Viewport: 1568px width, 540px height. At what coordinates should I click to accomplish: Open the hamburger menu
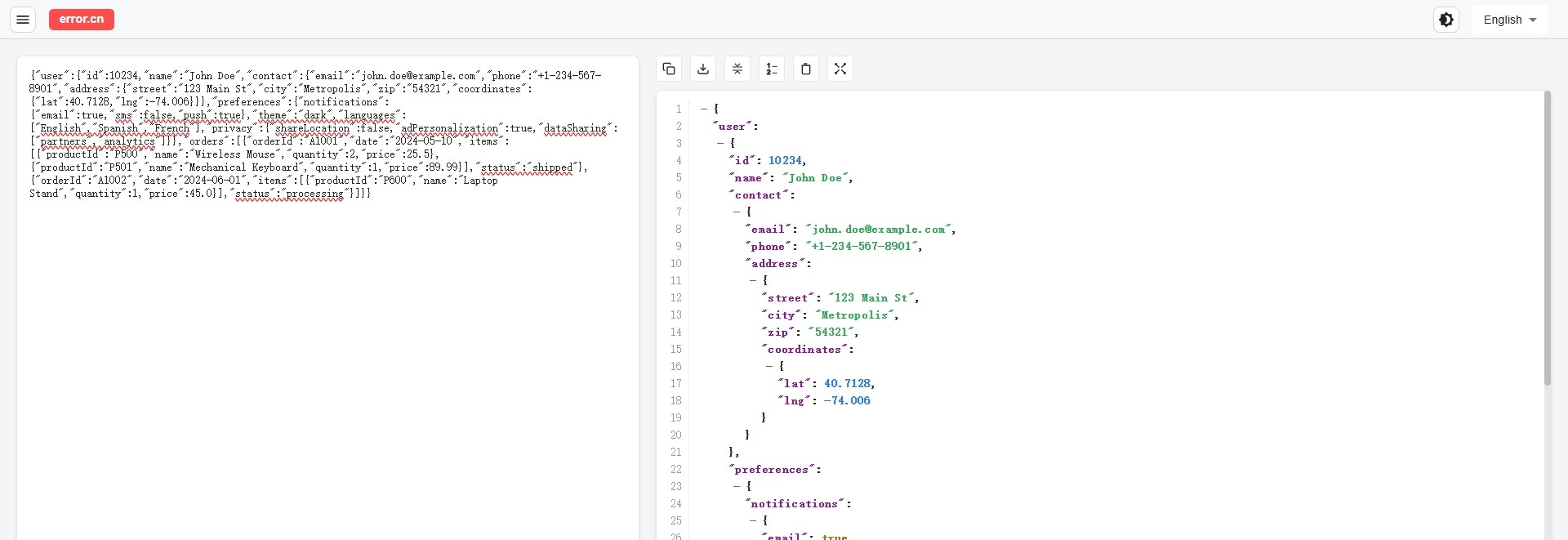click(x=23, y=20)
